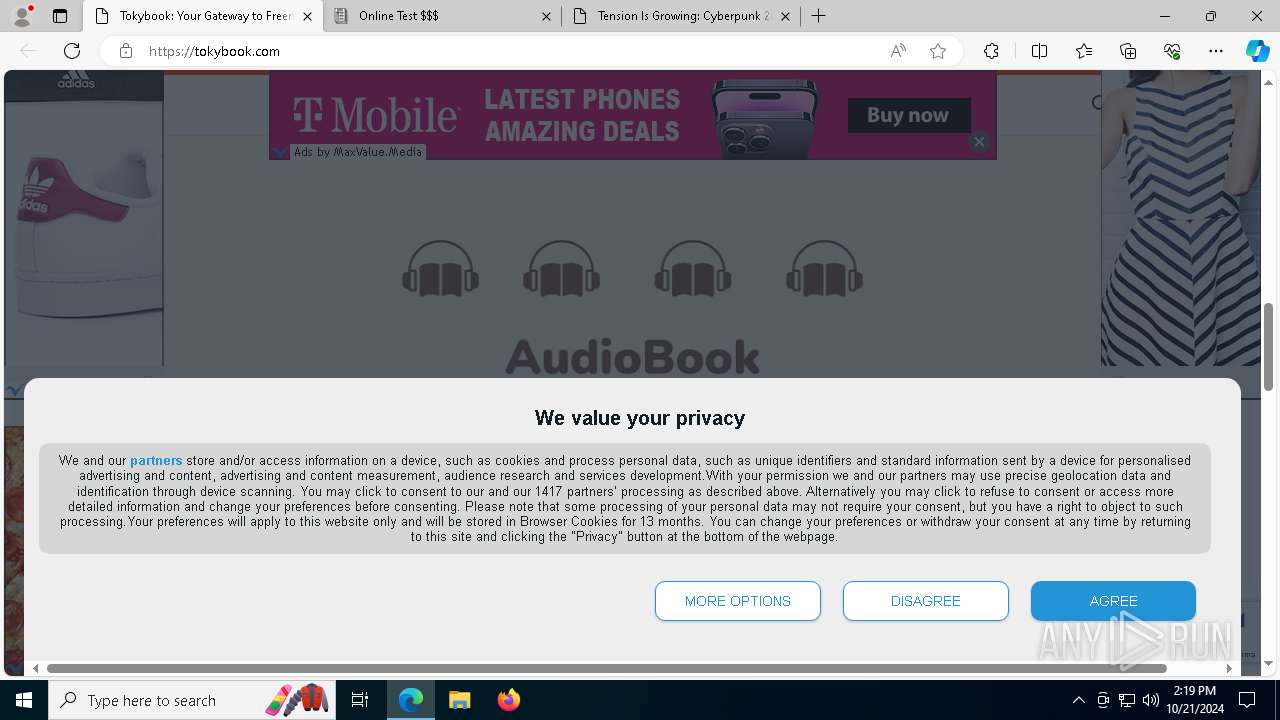Viewport: 1280px width, 720px height.
Task: Open the Edge profile icon
Action: (x=22, y=16)
